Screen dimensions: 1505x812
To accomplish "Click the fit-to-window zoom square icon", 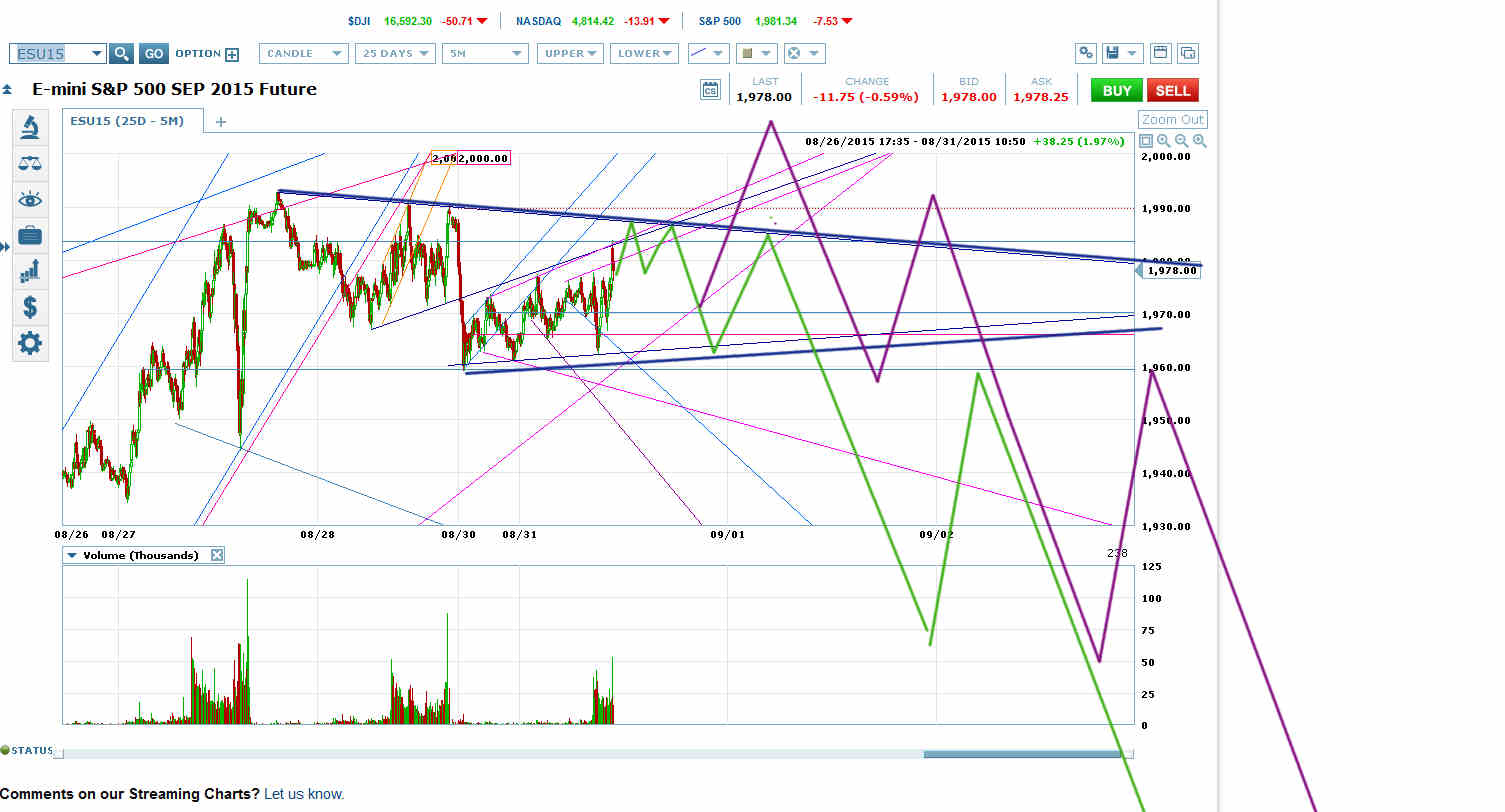I will tap(1146, 141).
